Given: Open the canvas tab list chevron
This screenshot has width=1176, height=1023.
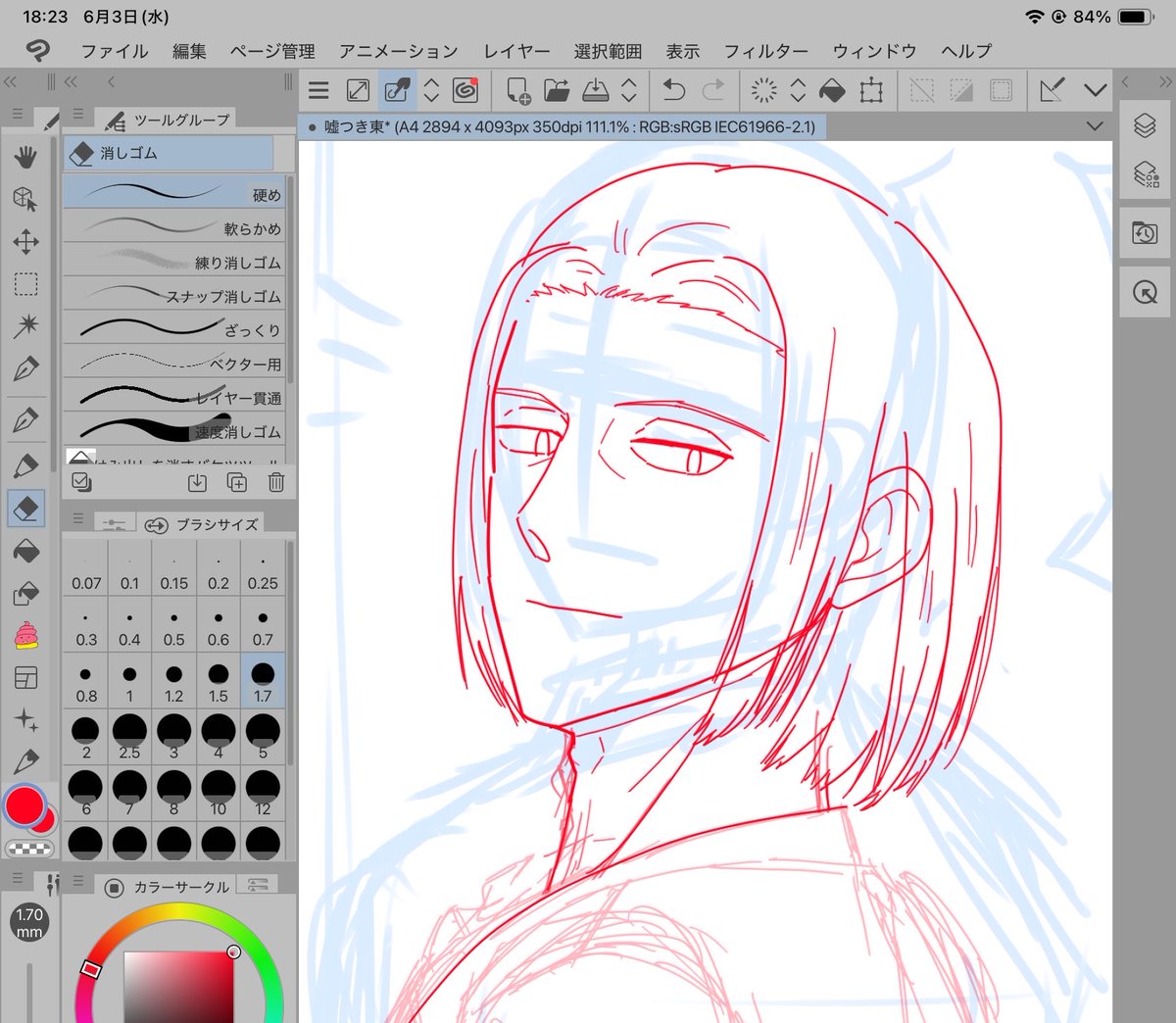Looking at the screenshot, I should 1095,126.
